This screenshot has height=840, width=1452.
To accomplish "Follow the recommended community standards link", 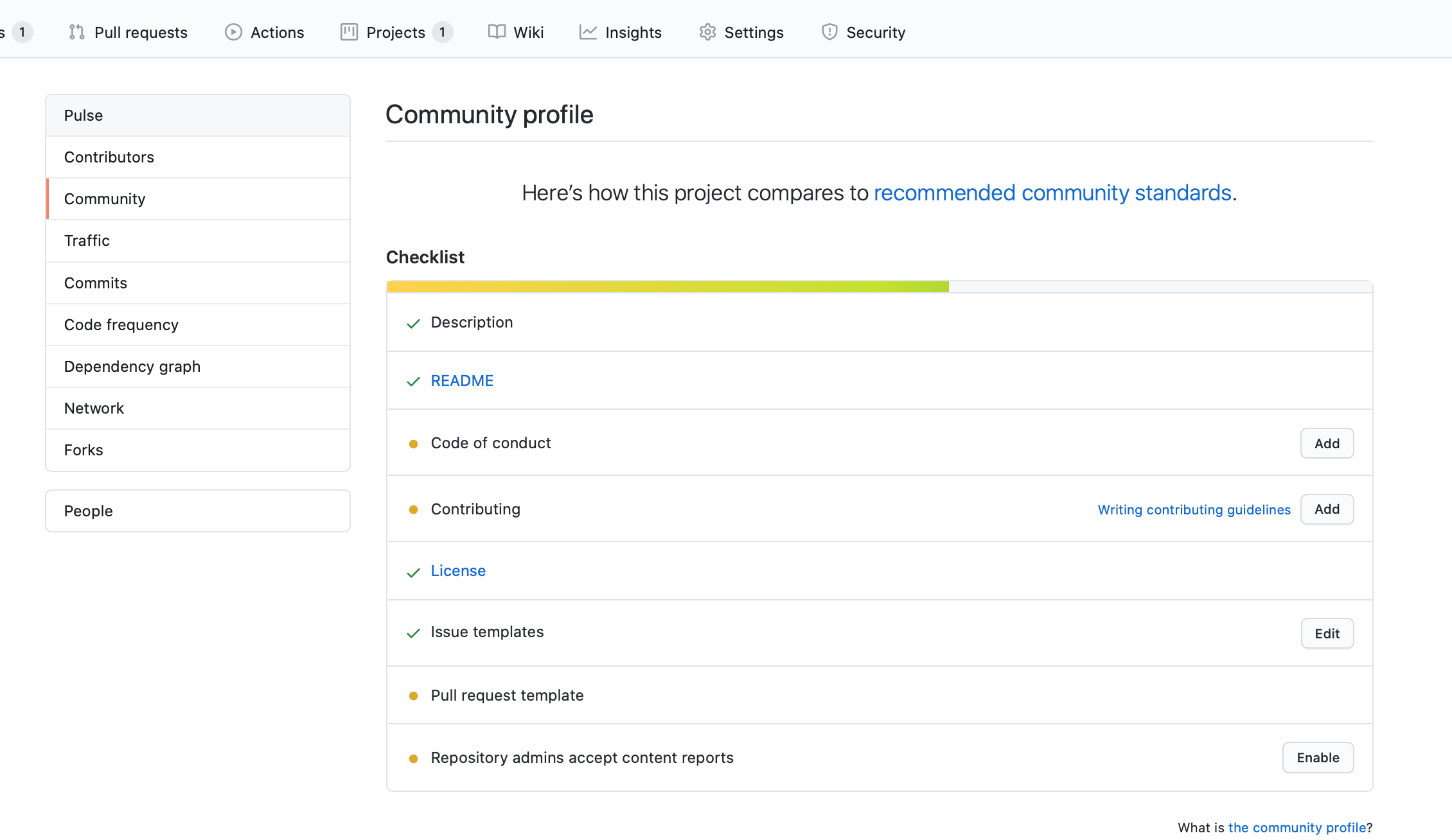I will coord(1052,193).
